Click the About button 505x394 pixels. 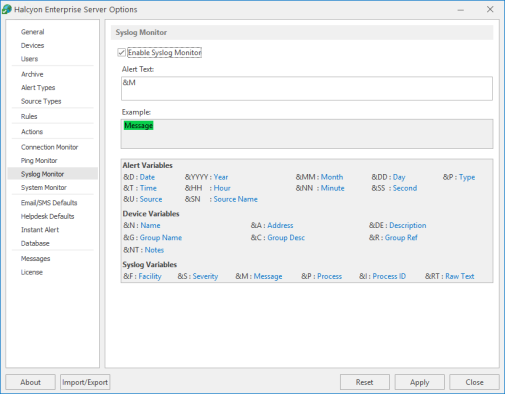(x=30, y=382)
